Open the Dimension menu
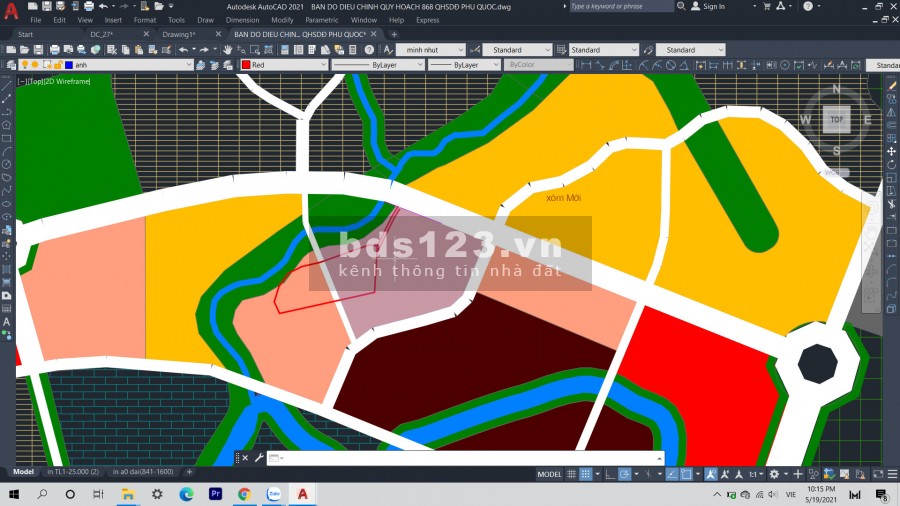 point(242,20)
